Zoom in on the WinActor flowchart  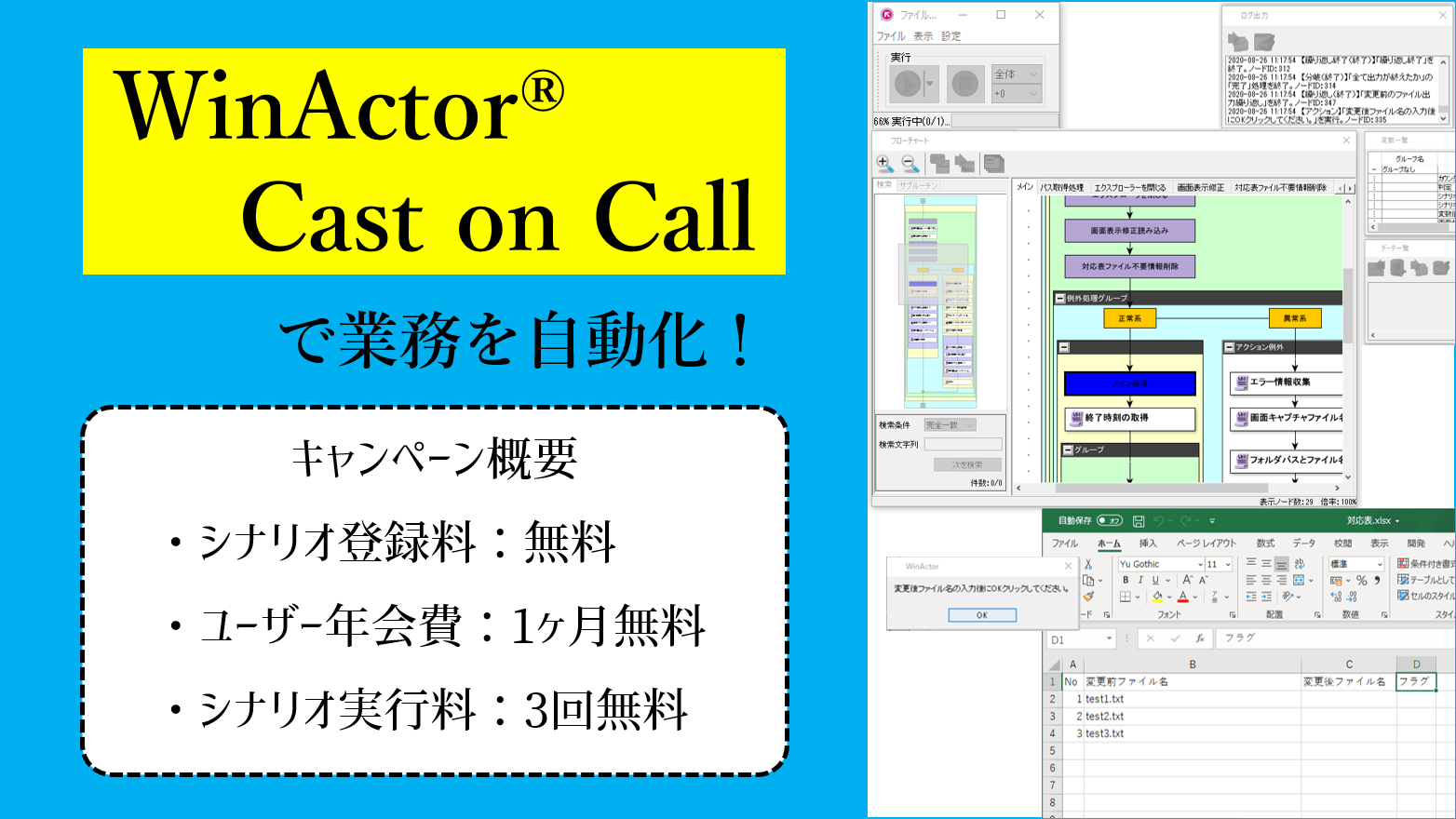point(884,164)
